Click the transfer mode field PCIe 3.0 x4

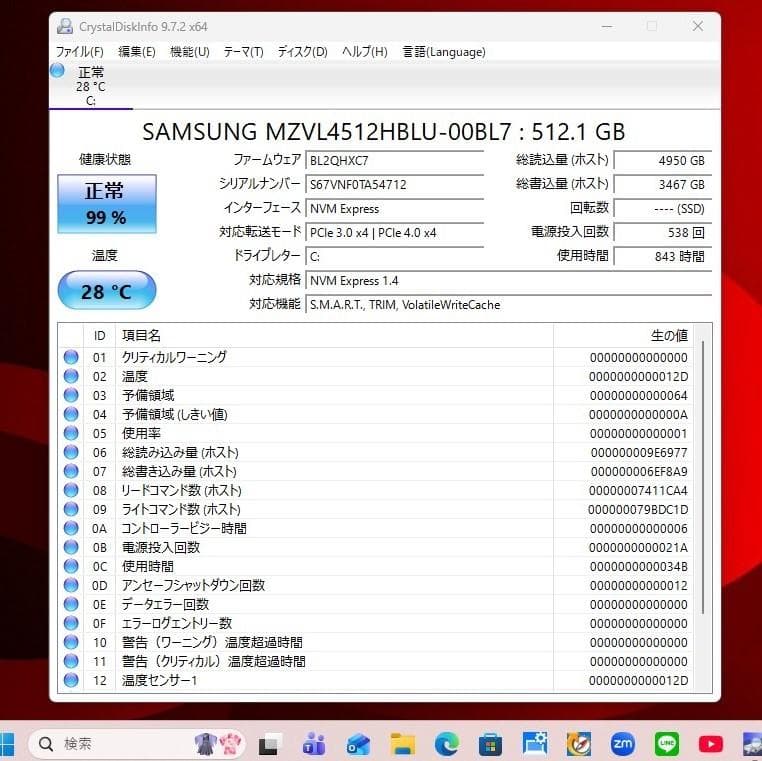pyautogui.click(x=395, y=232)
